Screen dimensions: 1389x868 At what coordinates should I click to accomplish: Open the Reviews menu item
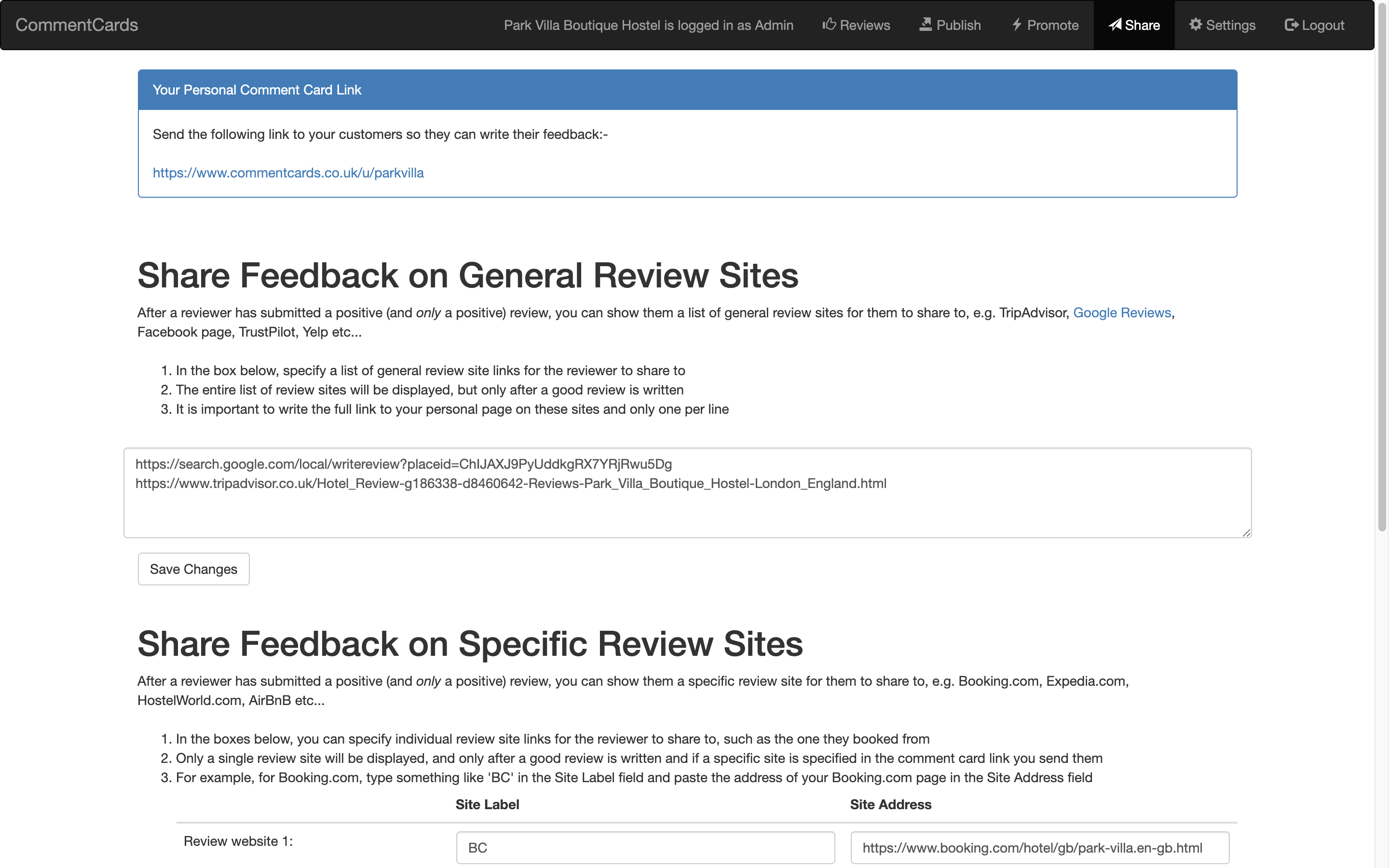[864, 25]
